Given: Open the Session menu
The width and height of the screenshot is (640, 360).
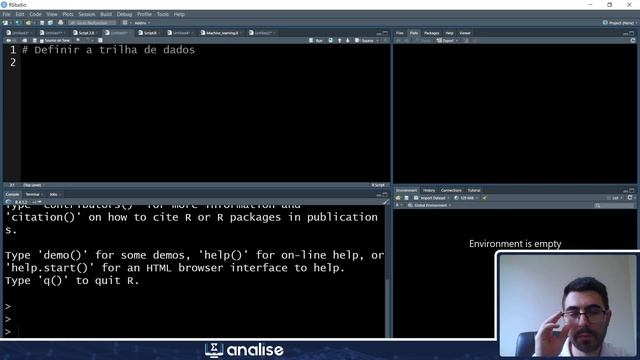Looking at the screenshot, I should click(87, 14).
